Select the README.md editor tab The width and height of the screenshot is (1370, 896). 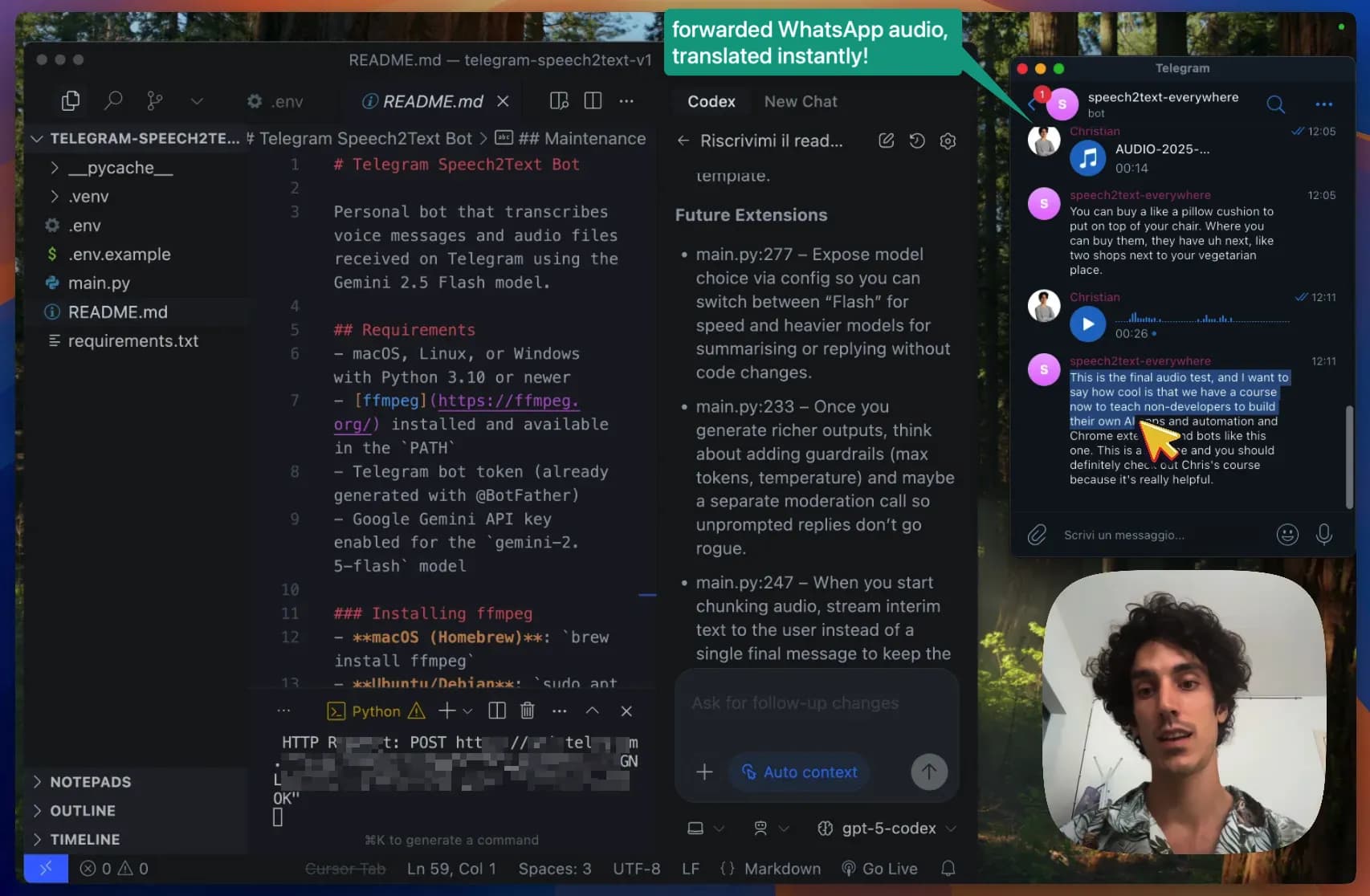[x=432, y=101]
